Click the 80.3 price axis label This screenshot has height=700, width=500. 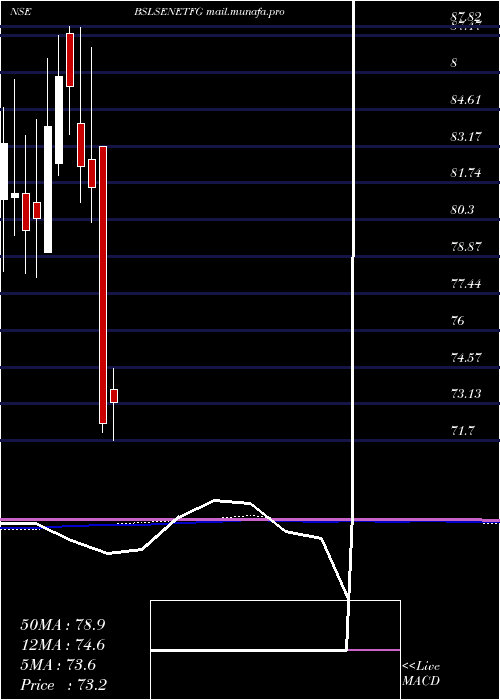point(462,210)
